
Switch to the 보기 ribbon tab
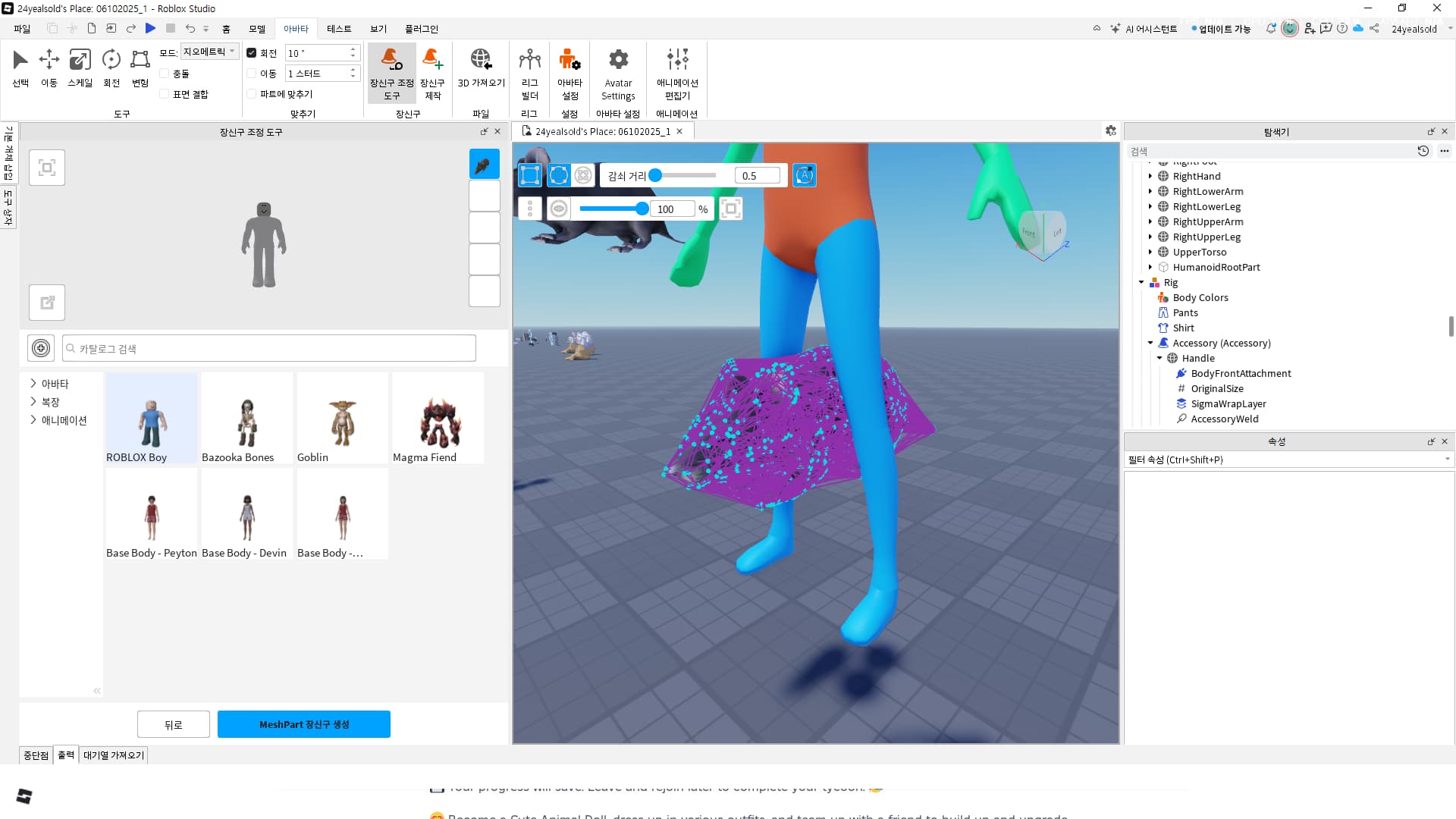(x=378, y=29)
